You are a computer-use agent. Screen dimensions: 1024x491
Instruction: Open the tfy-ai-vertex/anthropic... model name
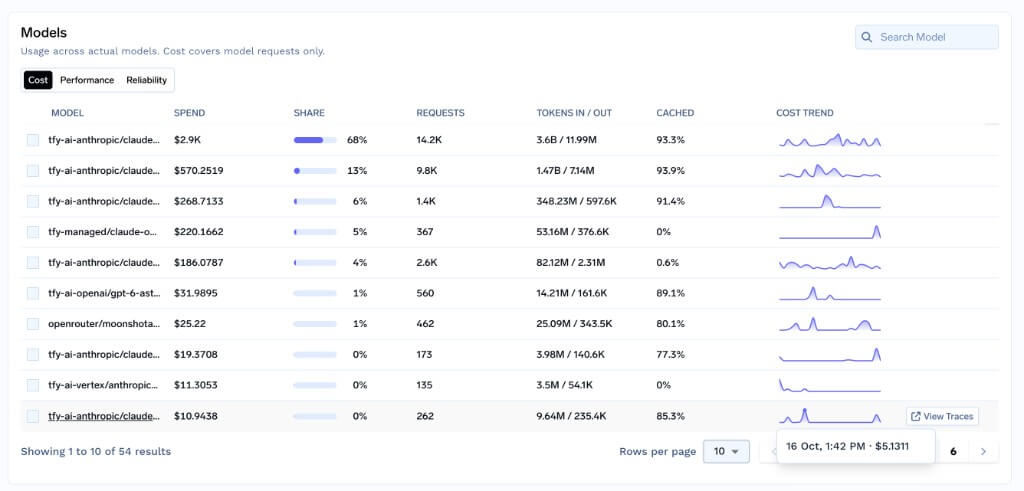click(x=104, y=385)
